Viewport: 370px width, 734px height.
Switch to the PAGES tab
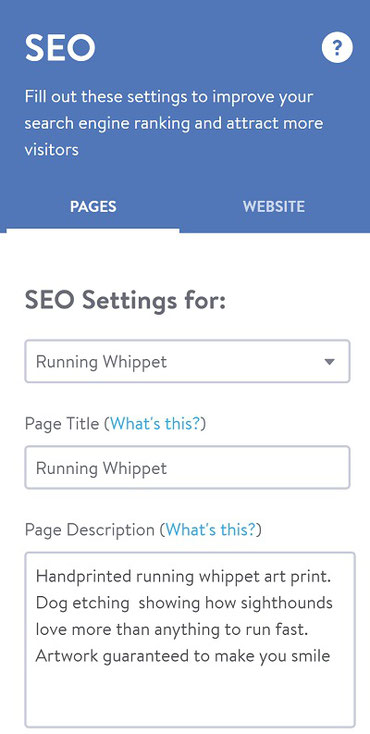[x=93, y=206]
